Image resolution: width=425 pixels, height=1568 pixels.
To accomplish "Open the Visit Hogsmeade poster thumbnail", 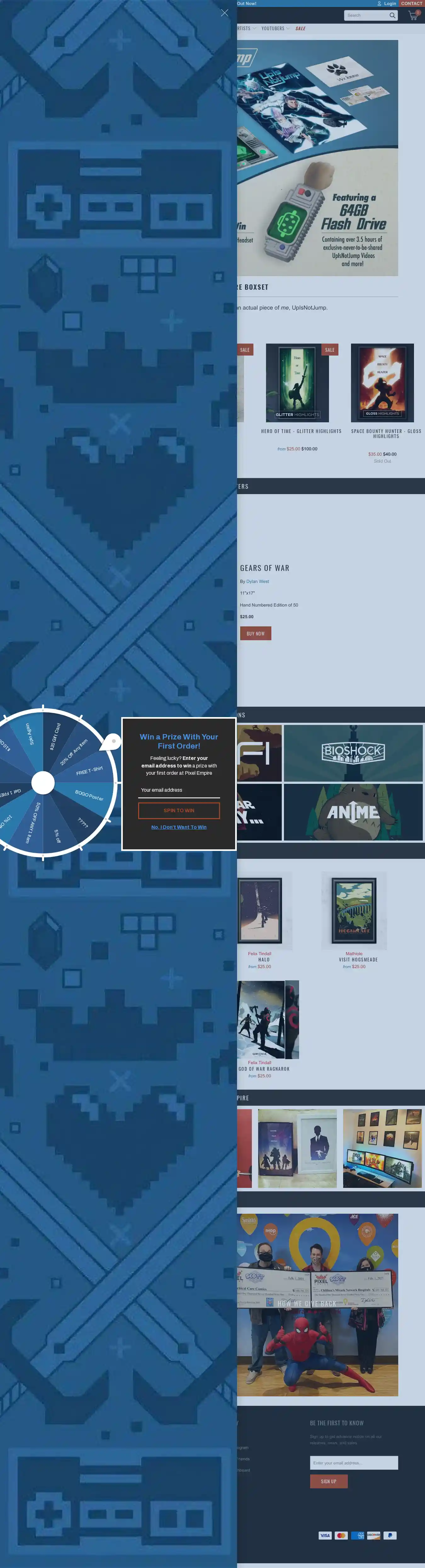I will pyautogui.click(x=354, y=910).
